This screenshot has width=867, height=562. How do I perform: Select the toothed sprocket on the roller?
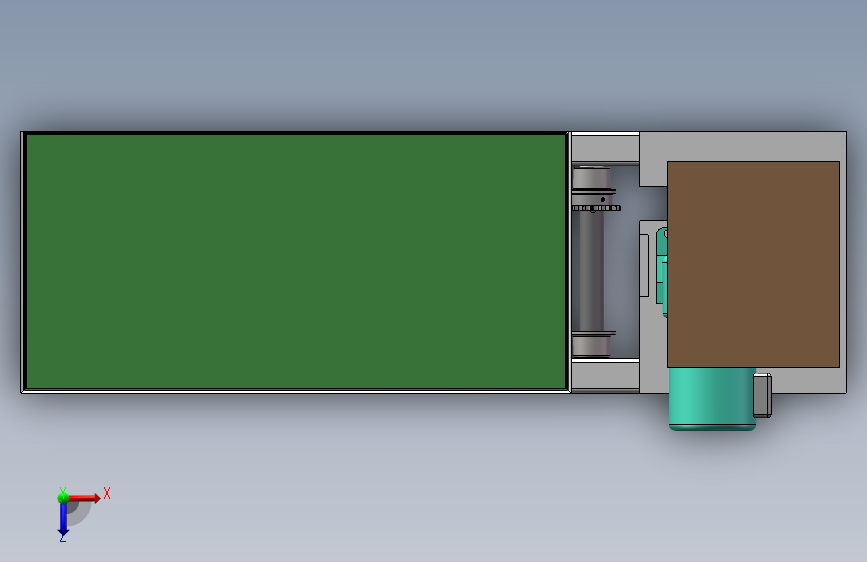(596, 208)
